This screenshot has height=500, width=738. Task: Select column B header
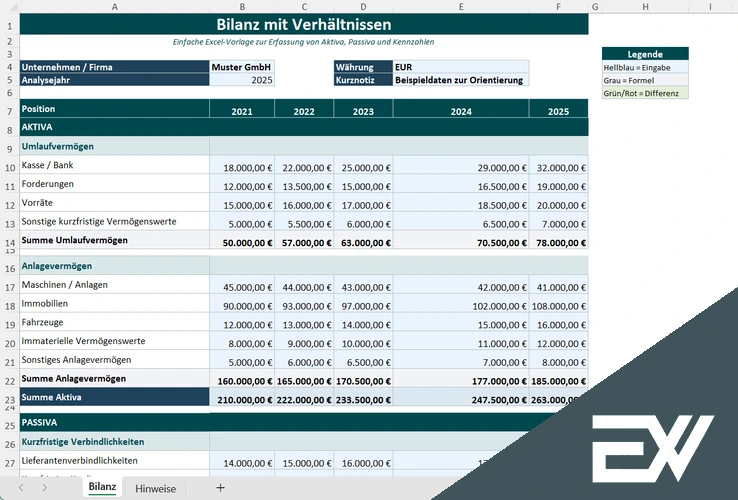point(242,7)
